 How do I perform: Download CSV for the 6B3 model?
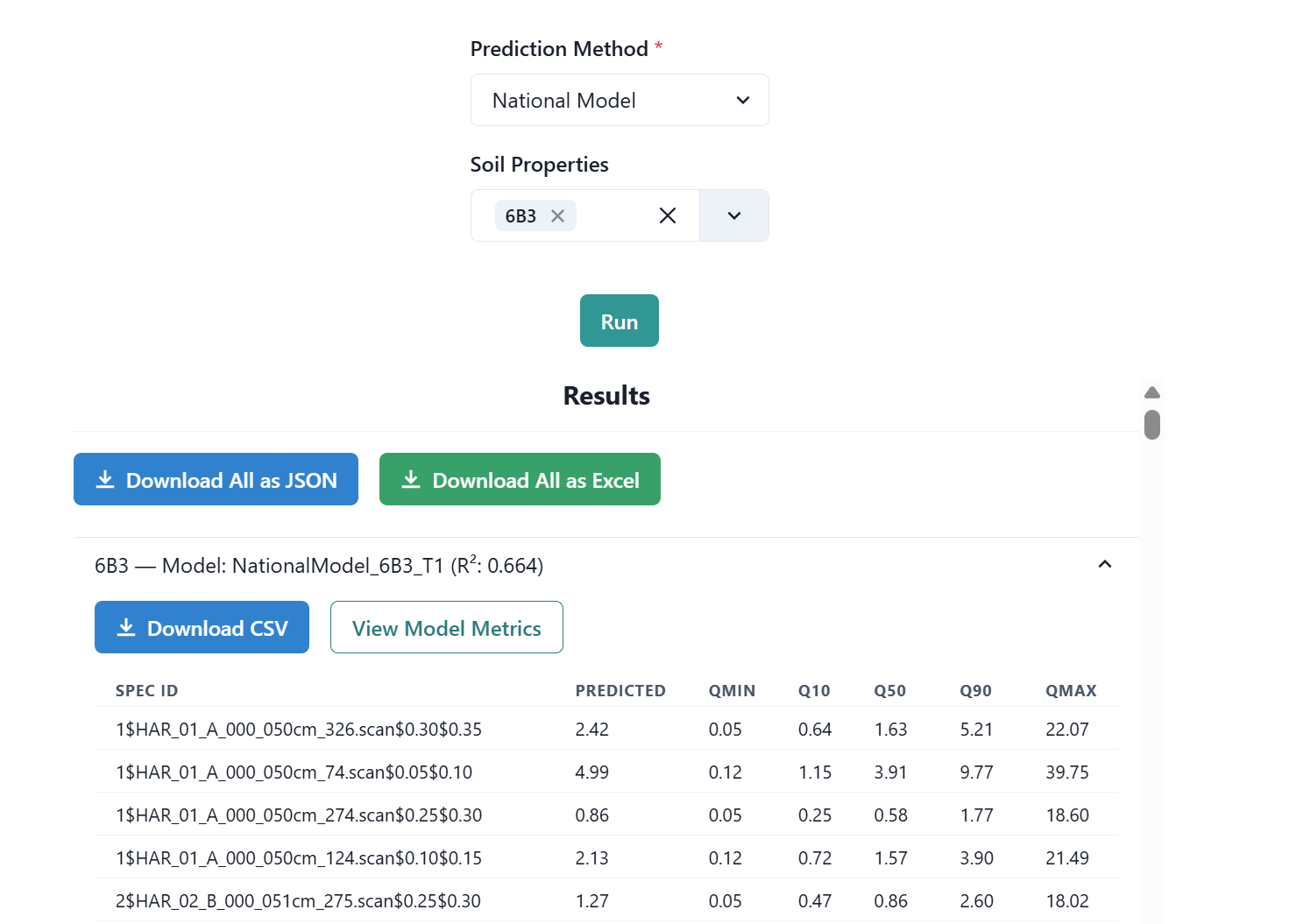point(202,628)
